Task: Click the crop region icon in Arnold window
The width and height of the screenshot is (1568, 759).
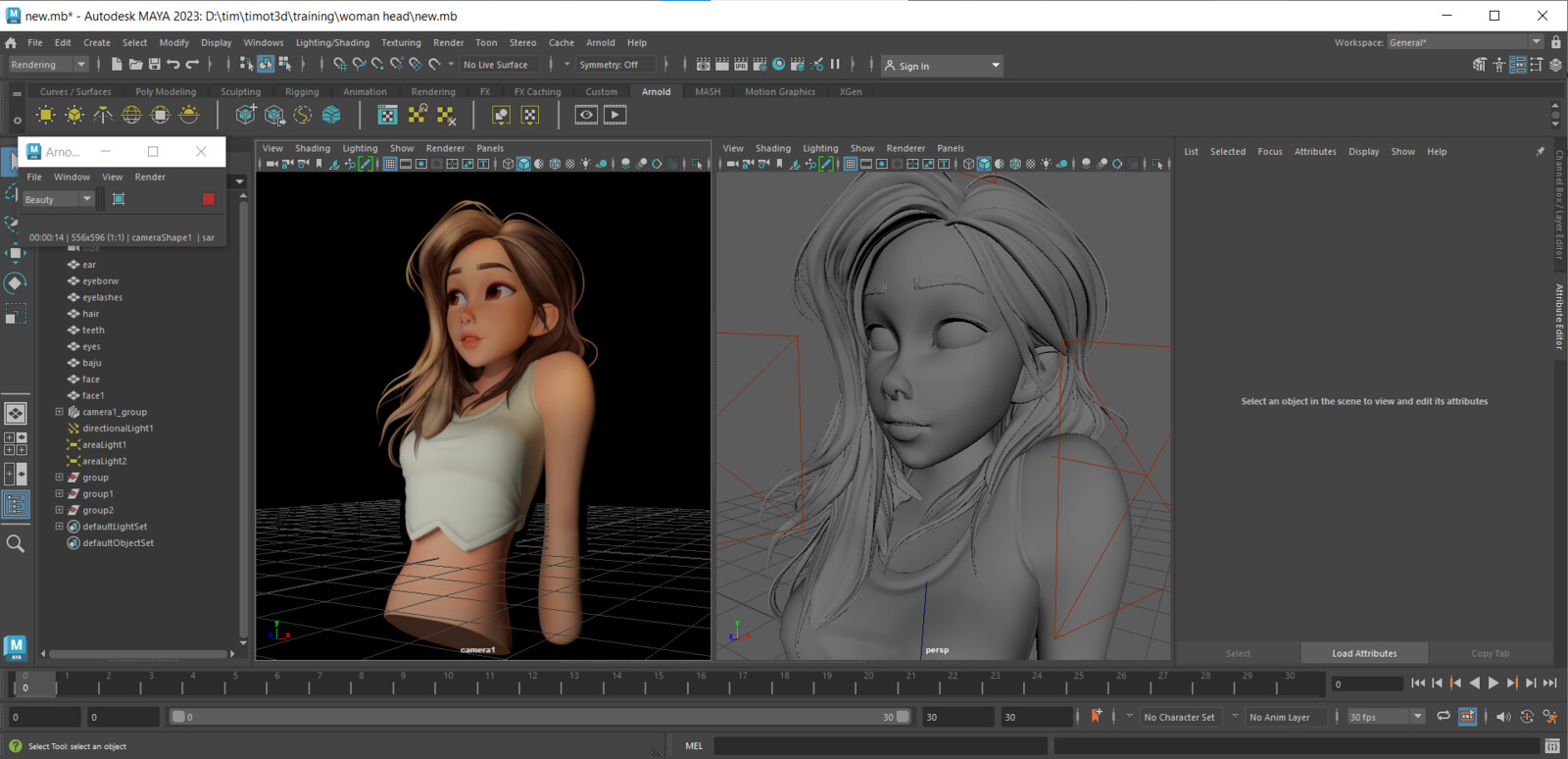Action: (119, 199)
